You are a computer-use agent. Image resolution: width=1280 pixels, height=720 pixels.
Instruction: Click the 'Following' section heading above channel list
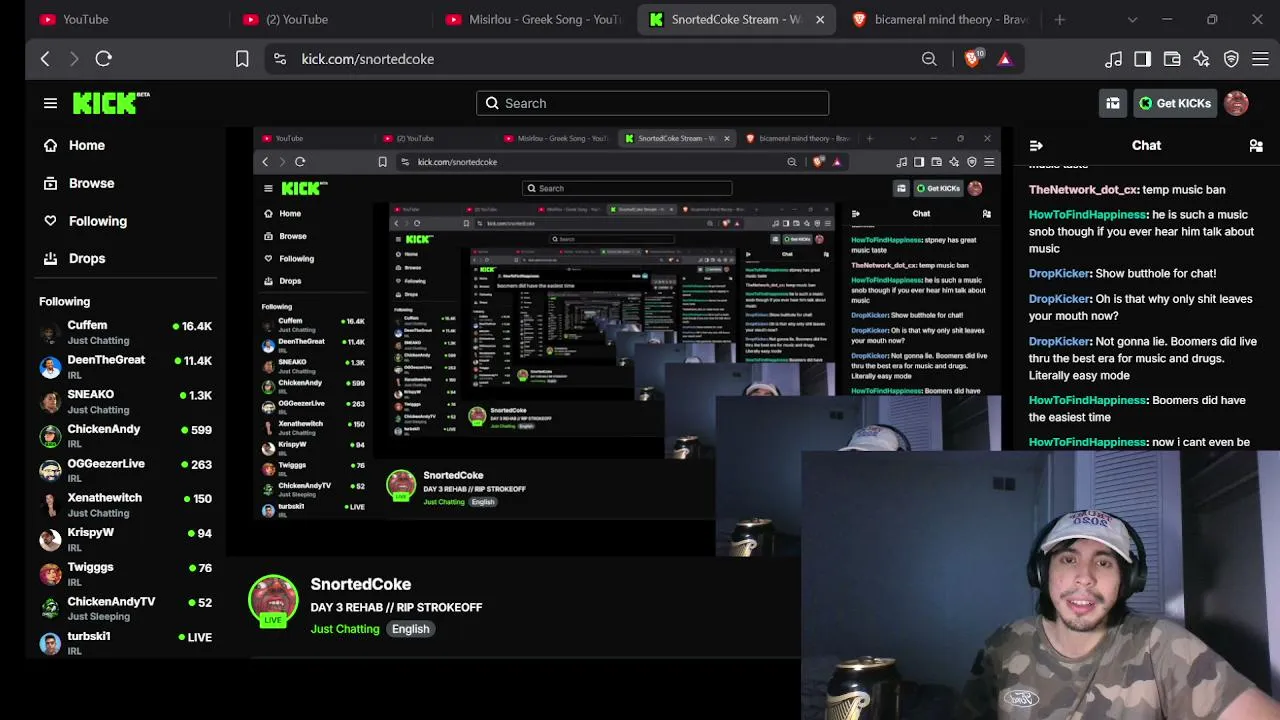[x=65, y=301]
